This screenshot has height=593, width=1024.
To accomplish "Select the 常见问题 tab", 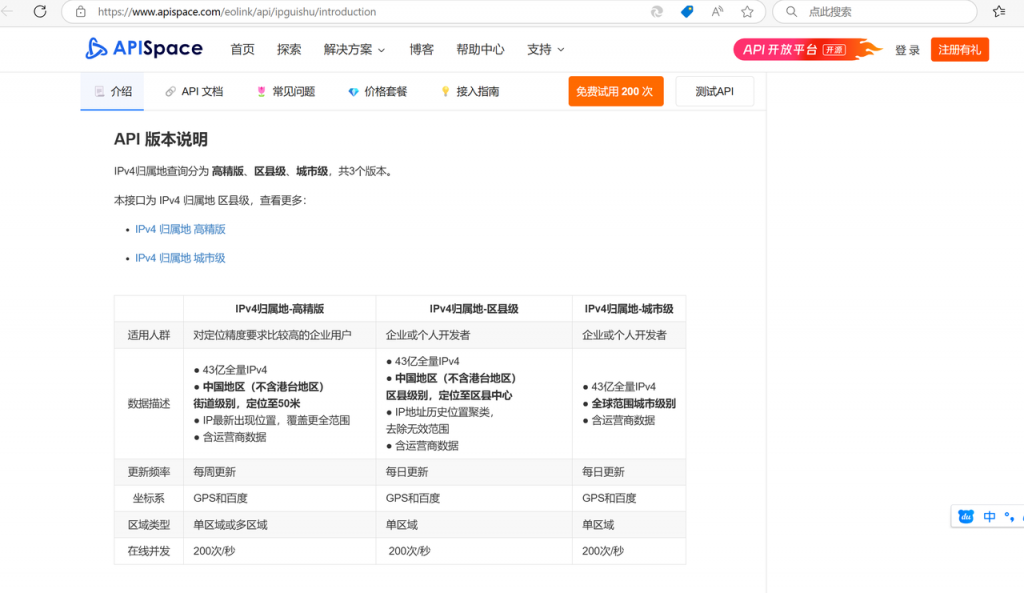I will [x=286, y=91].
